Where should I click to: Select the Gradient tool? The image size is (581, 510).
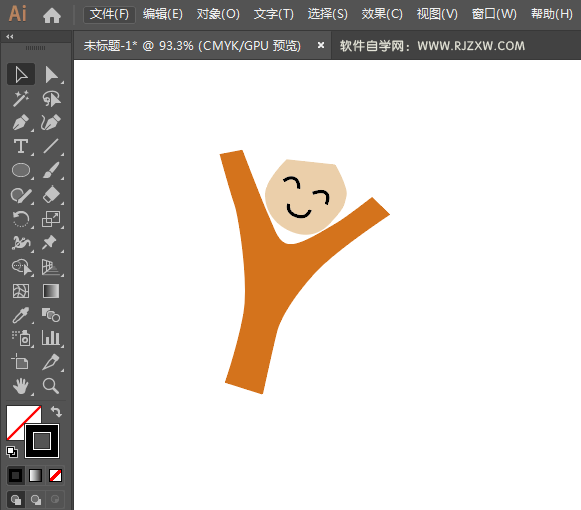(x=51, y=291)
